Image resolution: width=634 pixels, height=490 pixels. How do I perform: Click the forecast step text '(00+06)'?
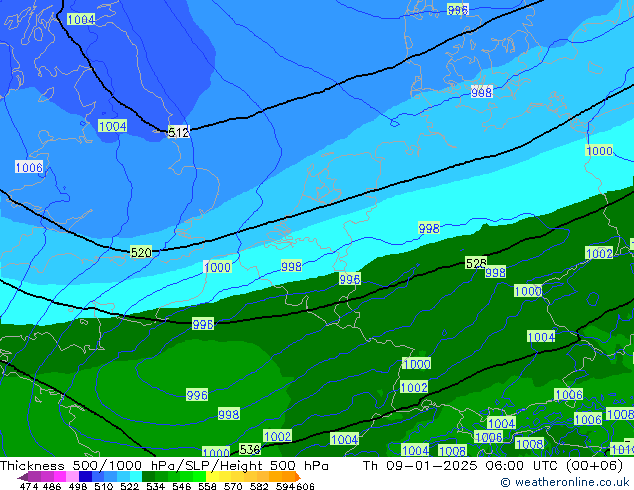point(594,465)
